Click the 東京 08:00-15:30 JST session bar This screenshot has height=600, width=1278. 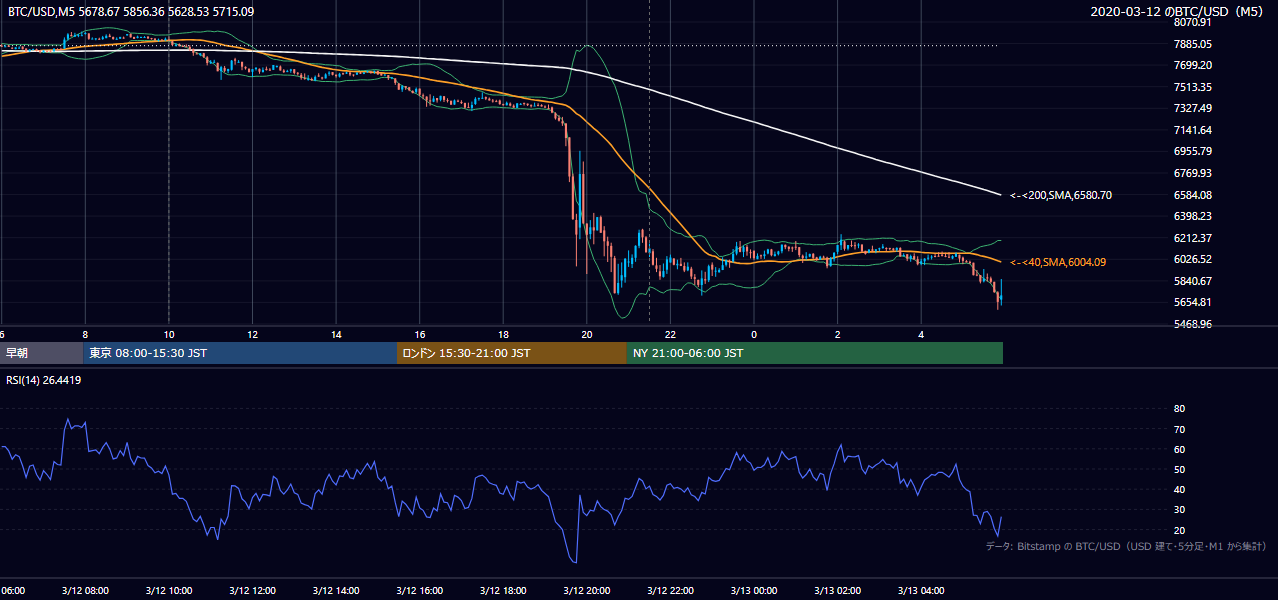coord(240,353)
